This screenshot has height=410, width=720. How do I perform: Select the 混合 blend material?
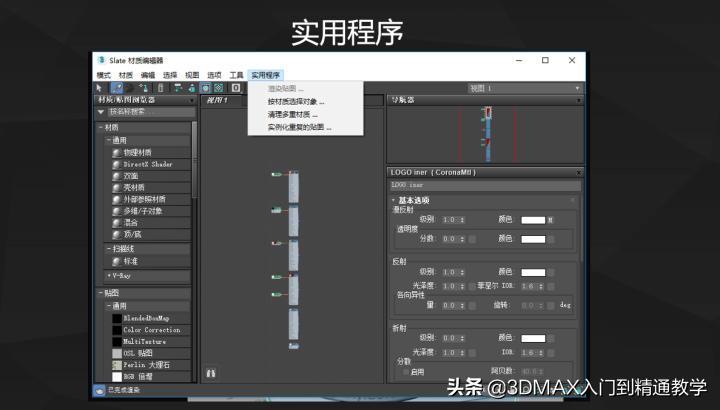(151, 223)
